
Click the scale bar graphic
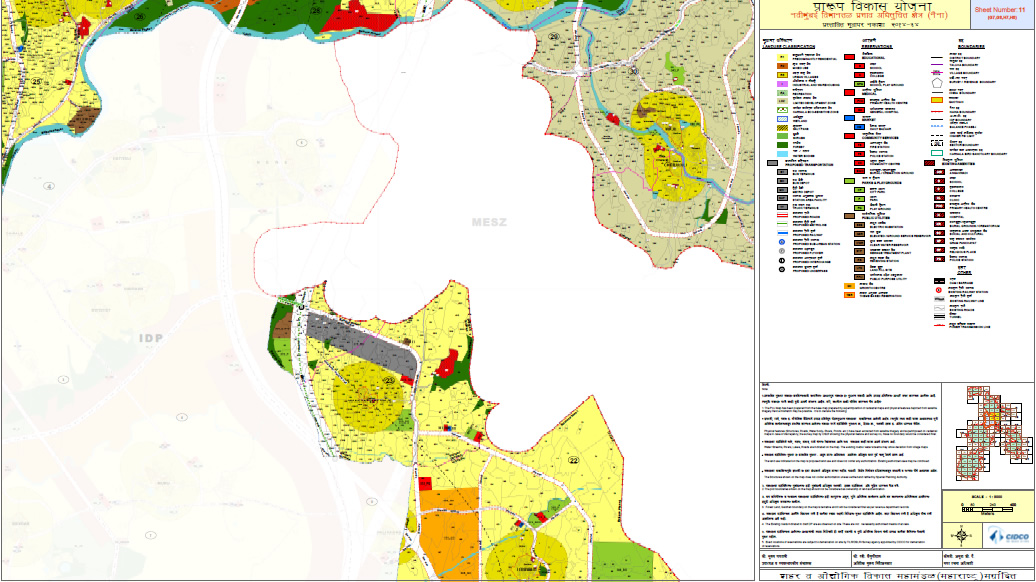pyautogui.click(x=987, y=509)
